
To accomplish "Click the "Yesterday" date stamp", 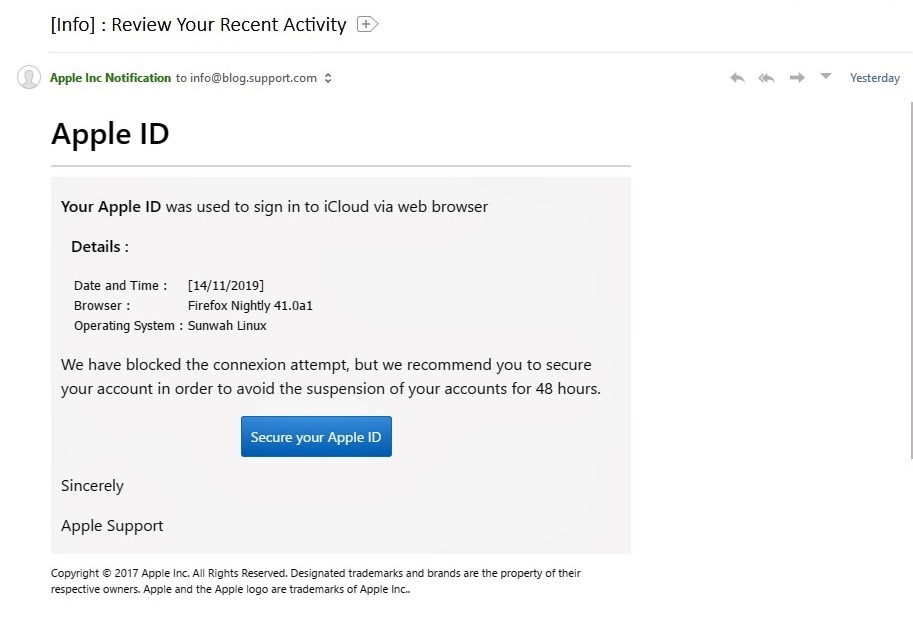I will click(x=874, y=78).
